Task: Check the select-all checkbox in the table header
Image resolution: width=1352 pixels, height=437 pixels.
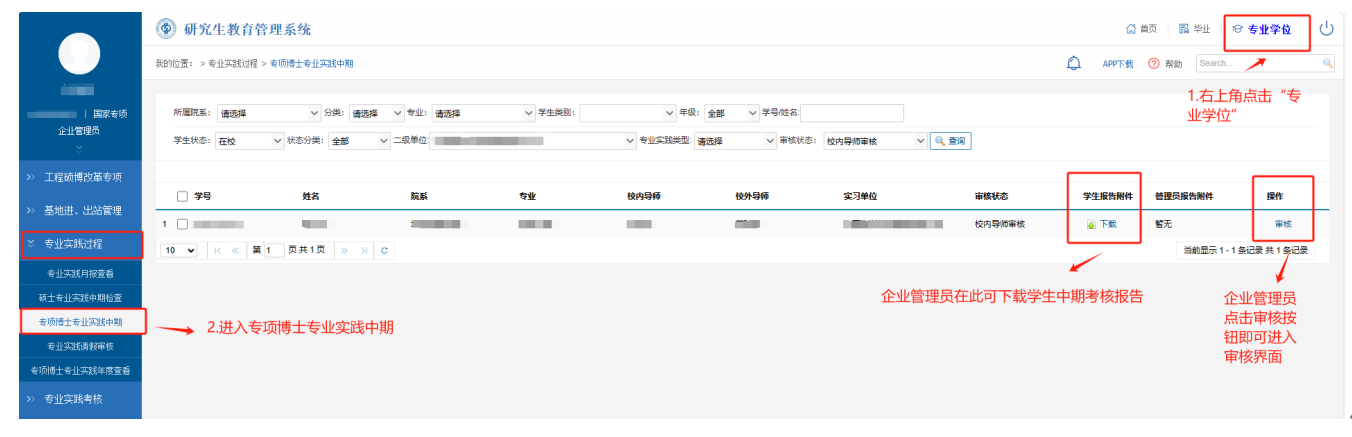Action: [x=182, y=196]
